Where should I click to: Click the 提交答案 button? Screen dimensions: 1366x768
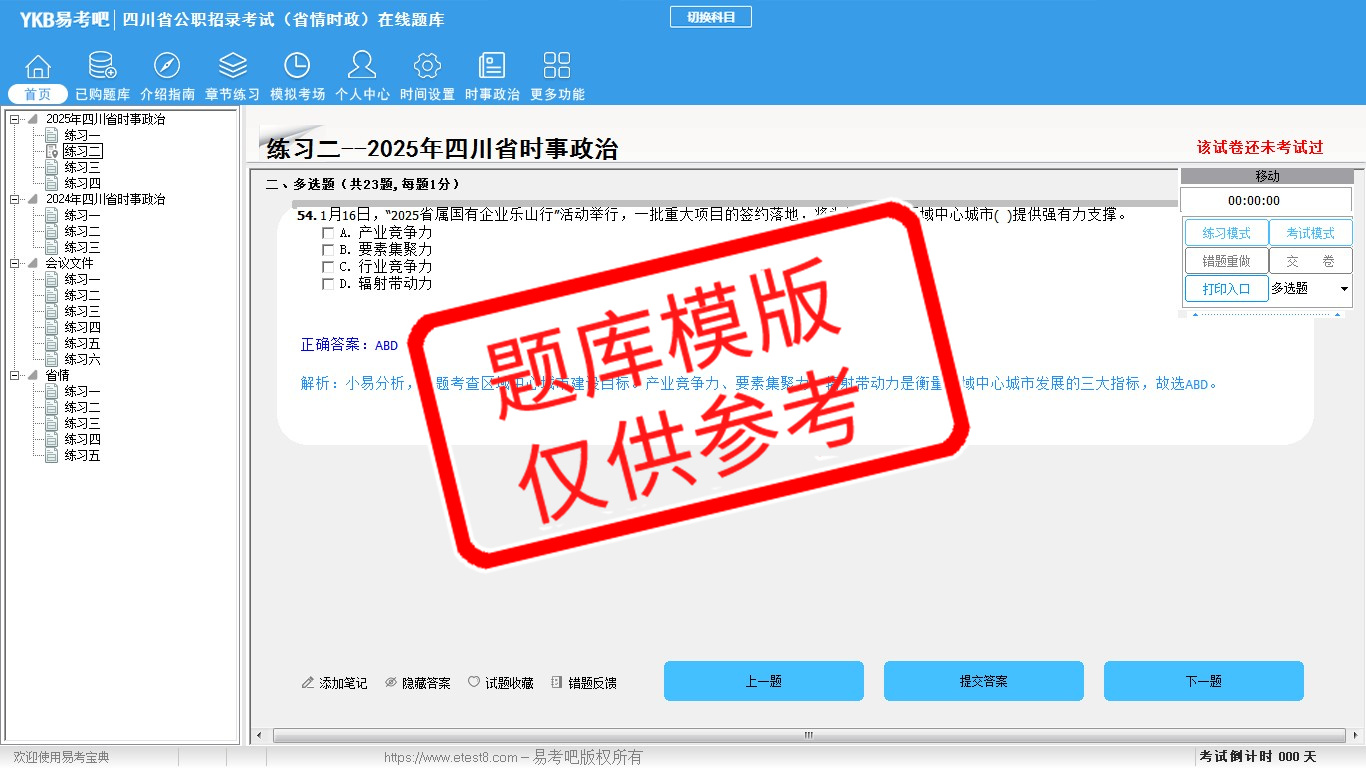pyautogui.click(x=983, y=681)
